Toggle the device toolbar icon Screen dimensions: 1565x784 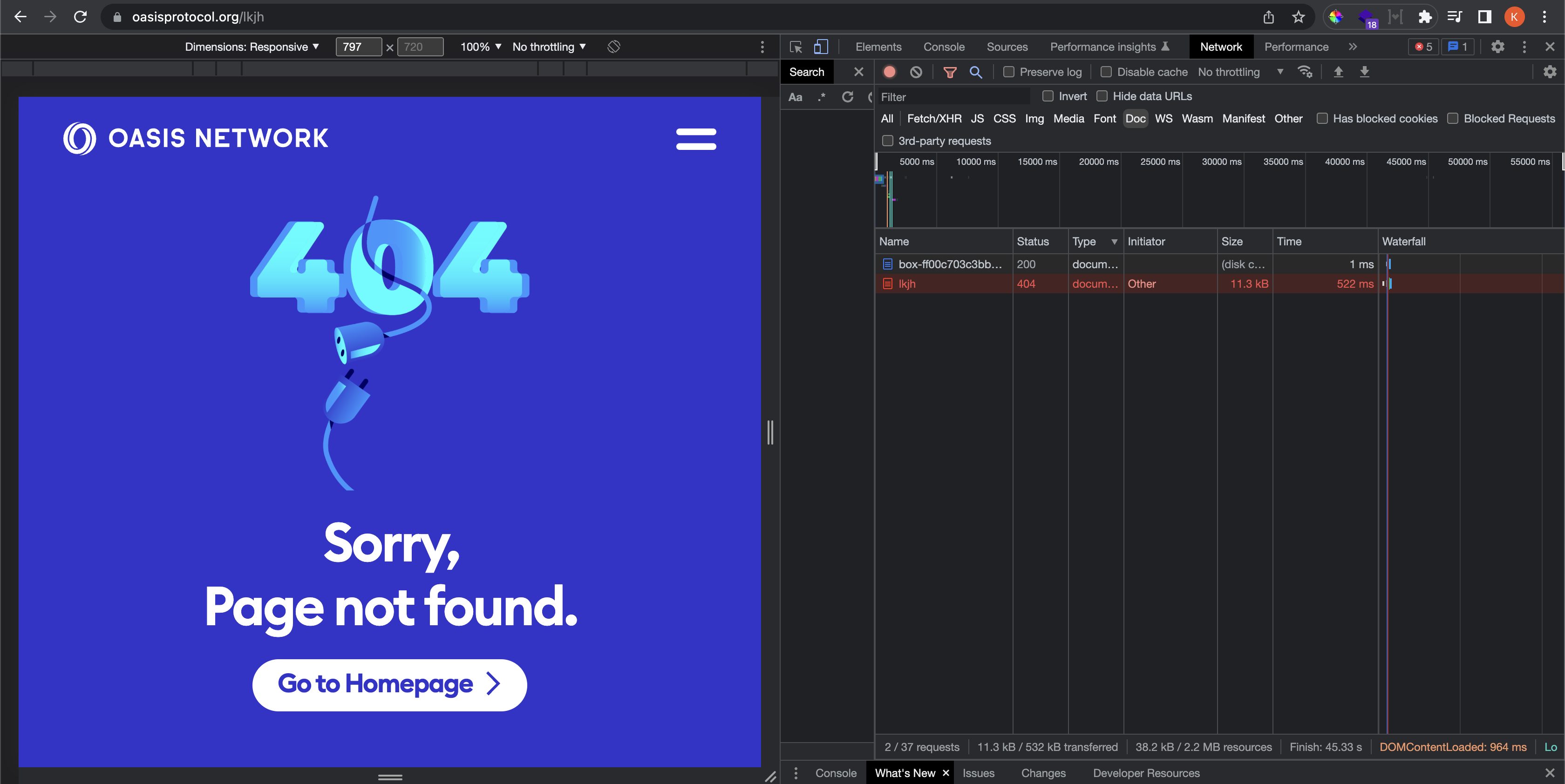[821, 47]
